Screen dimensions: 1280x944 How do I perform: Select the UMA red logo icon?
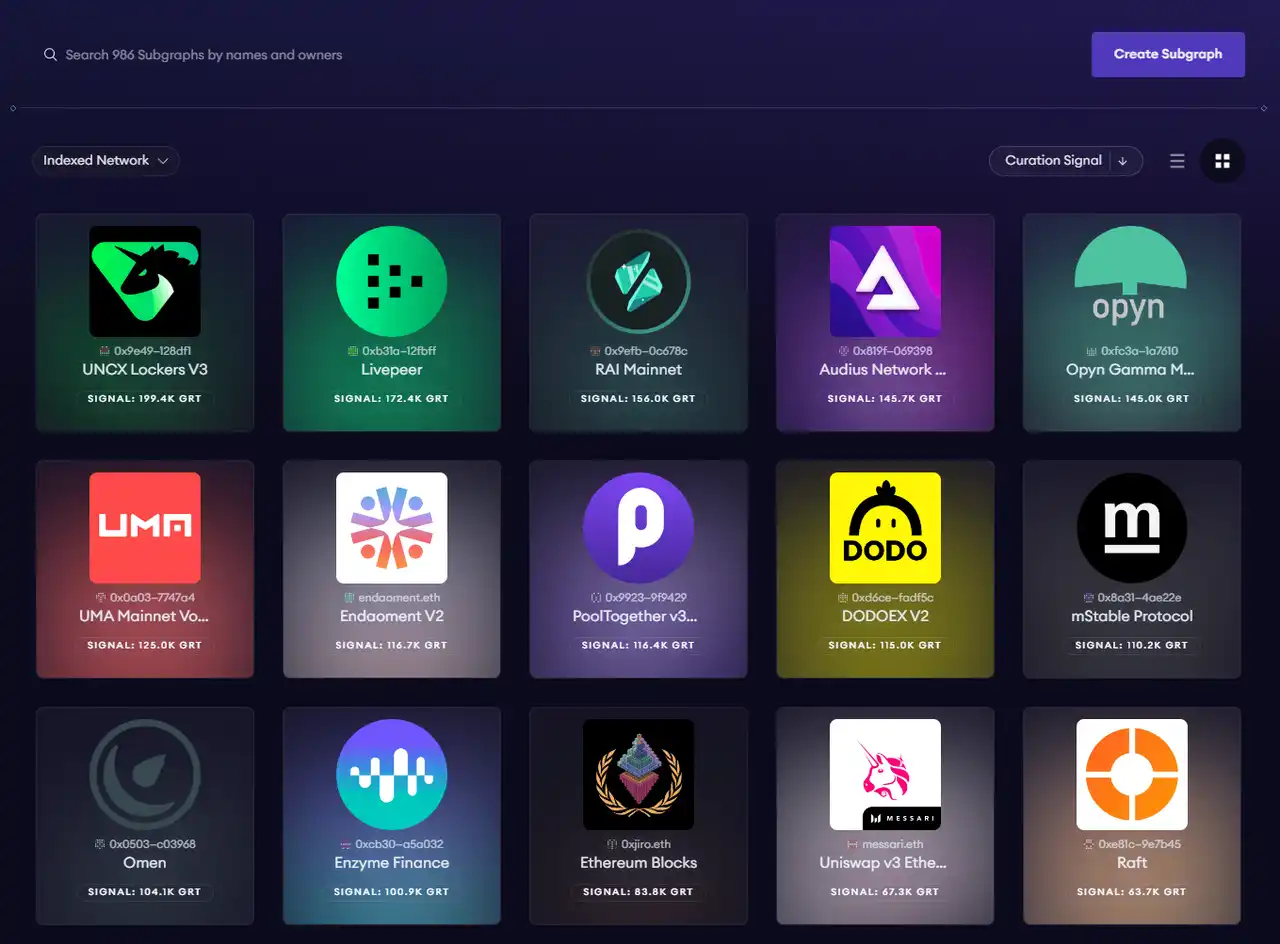click(x=145, y=528)
